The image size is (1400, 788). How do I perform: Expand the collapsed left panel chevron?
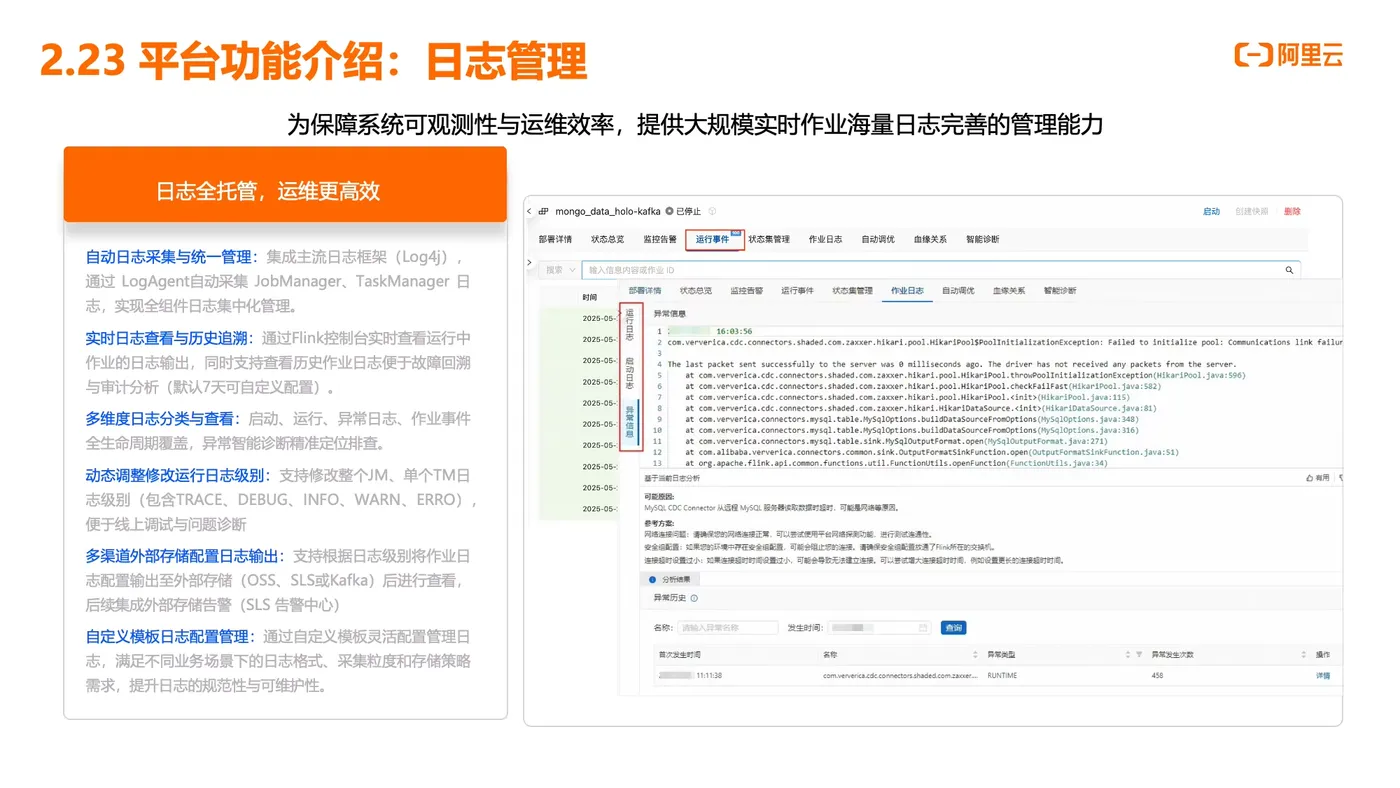527,261
